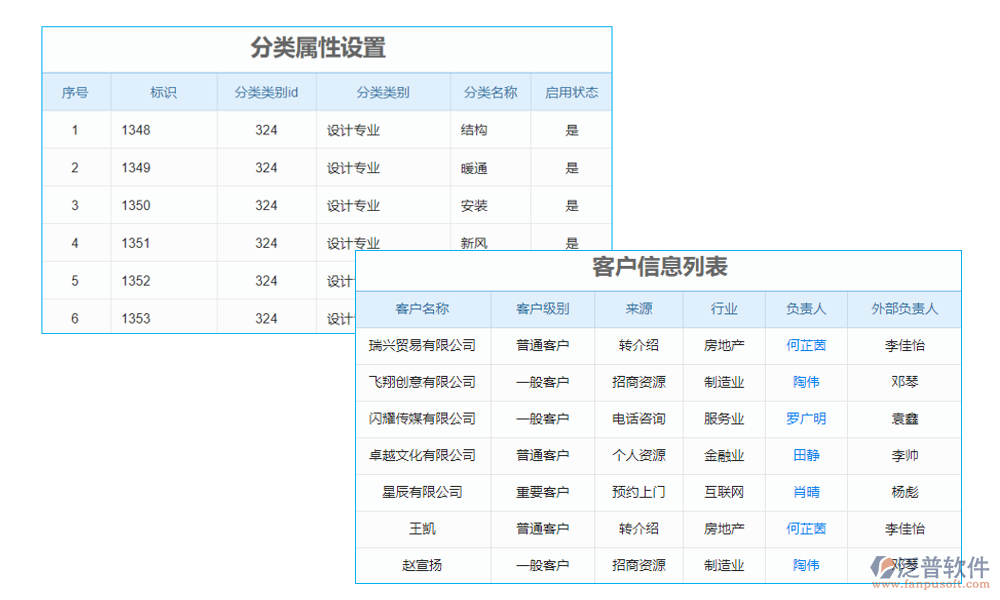Click the 来源 column header
1000x600 pixels.
[x=639, y=309]
